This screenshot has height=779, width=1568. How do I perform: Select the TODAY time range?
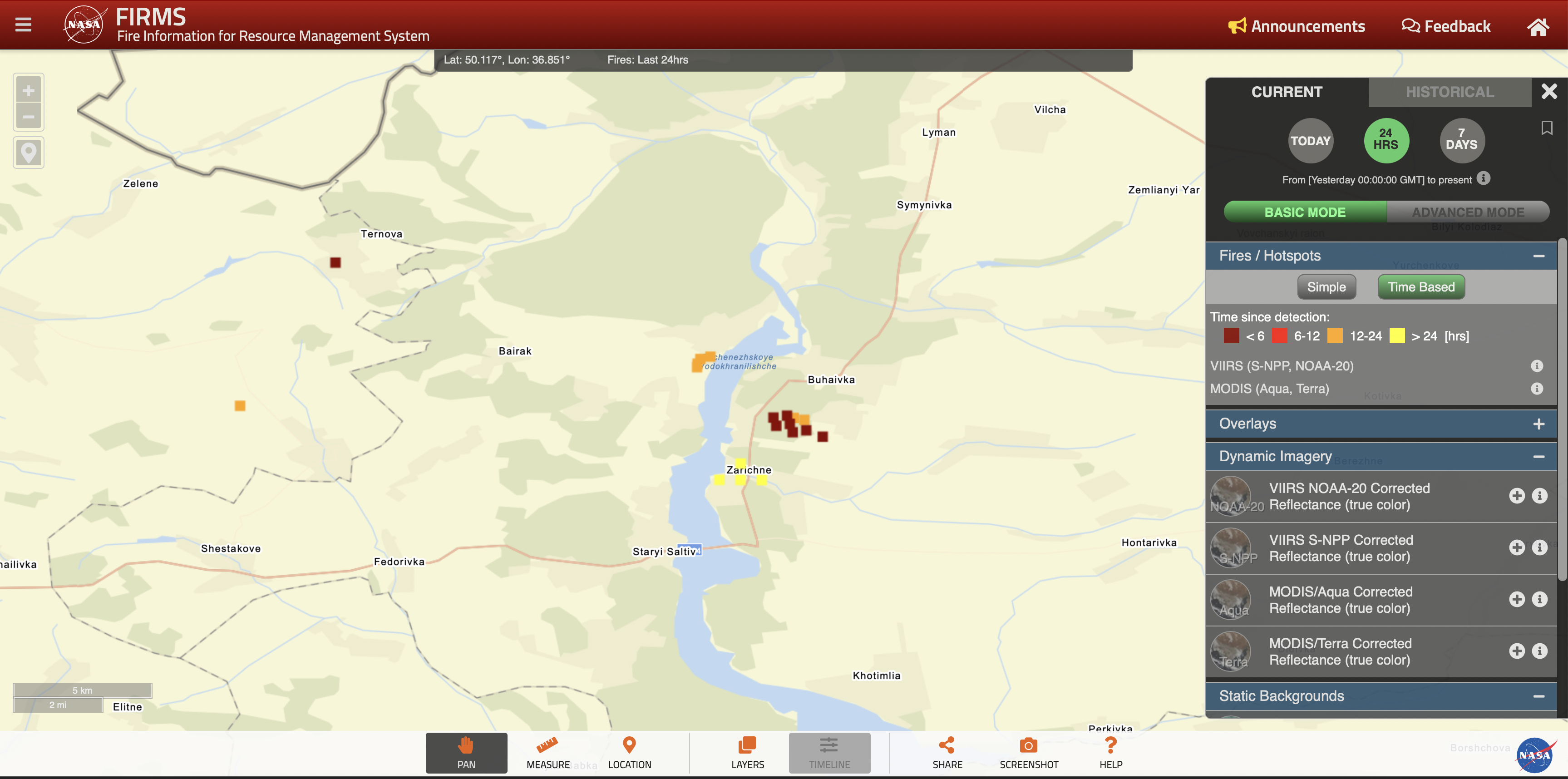[x=1311, y=141]
